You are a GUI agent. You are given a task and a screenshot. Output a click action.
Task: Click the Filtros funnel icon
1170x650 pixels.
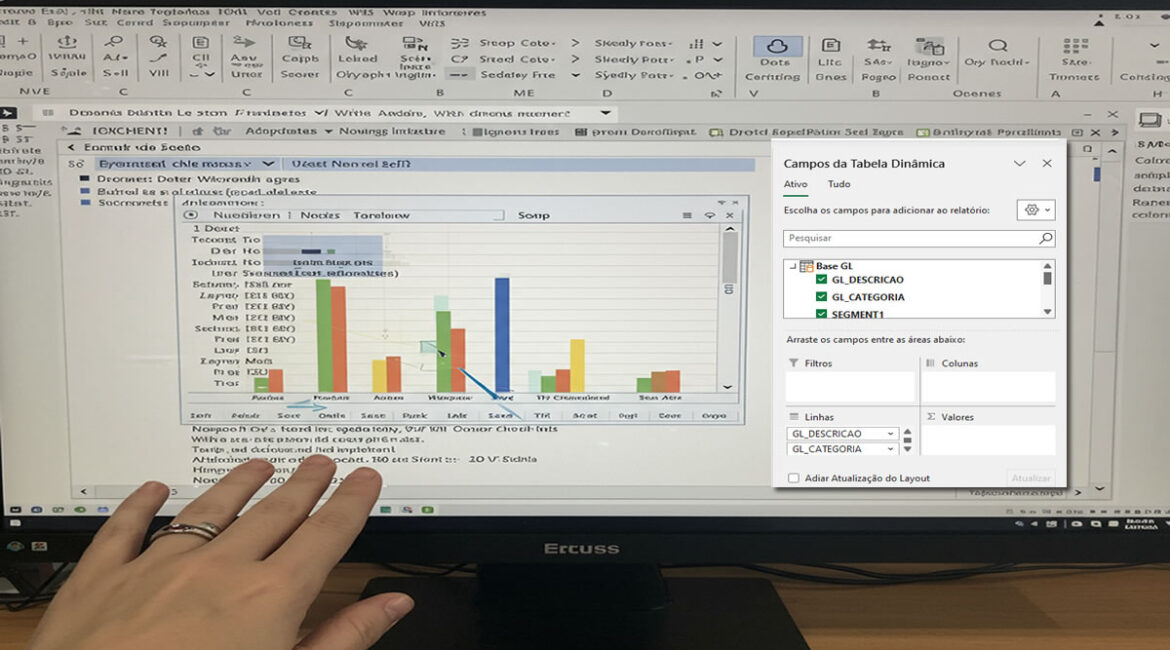[x=794, y=363]
